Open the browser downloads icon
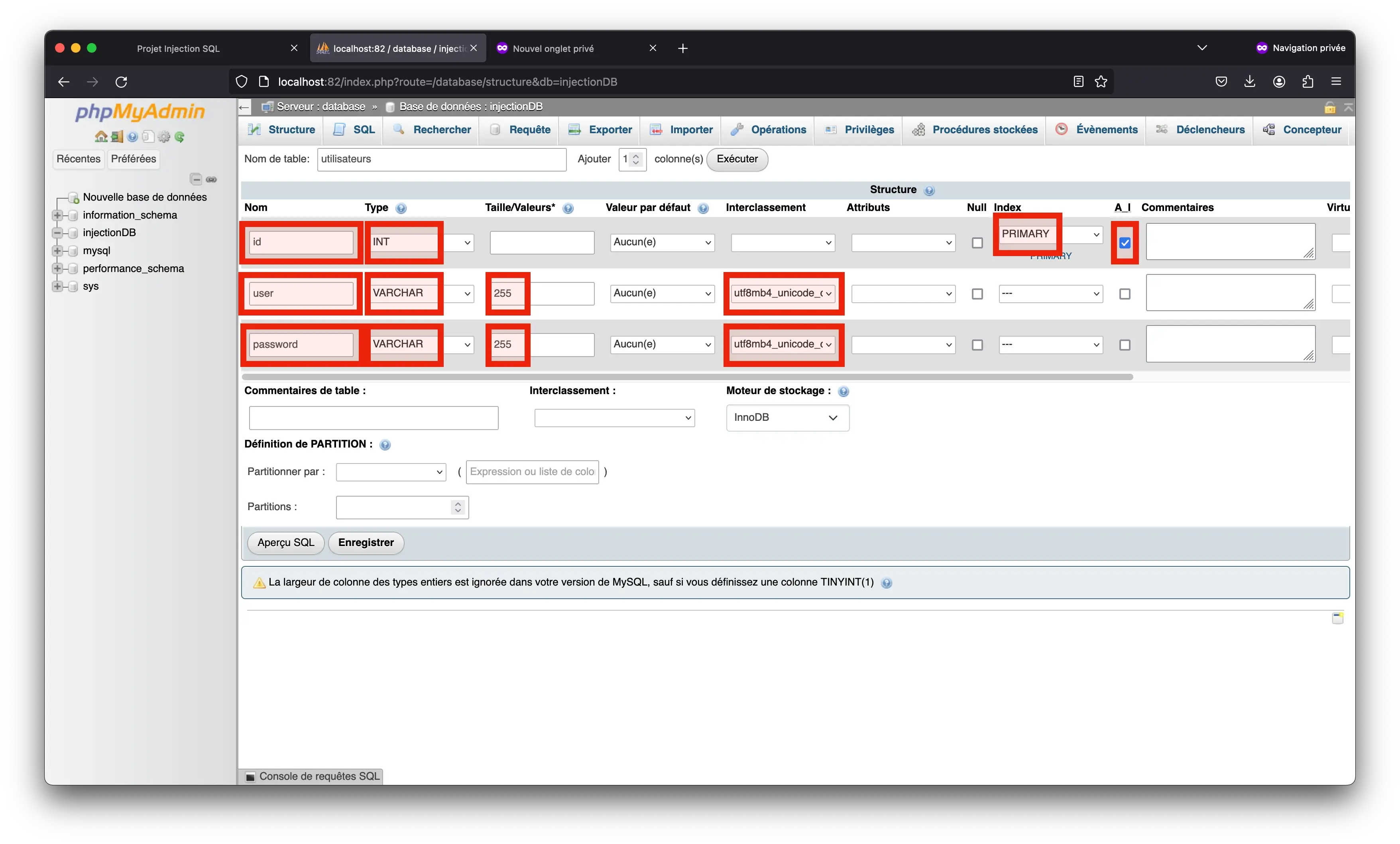This screenshot has height=844, width=1400. [x=1250, y=82]
